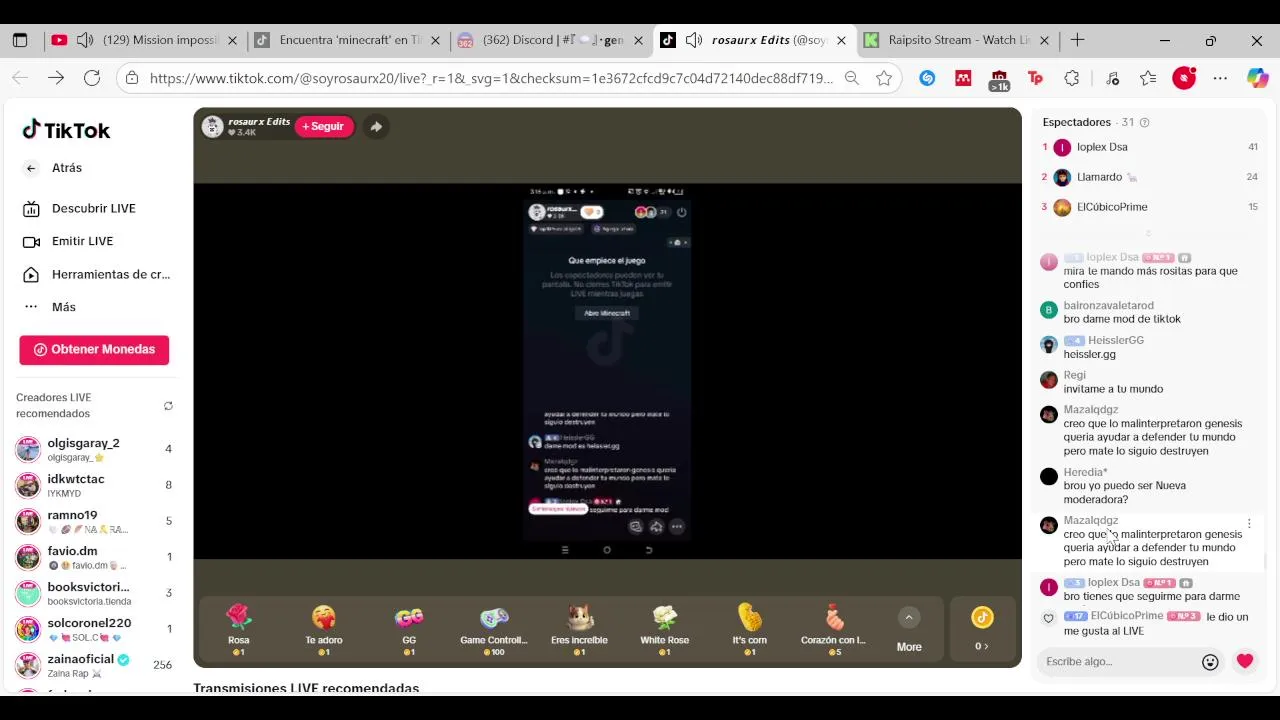Open zainaoficial live channel
The width and height of the screenshot is (1280, 720).
point(94,665)
